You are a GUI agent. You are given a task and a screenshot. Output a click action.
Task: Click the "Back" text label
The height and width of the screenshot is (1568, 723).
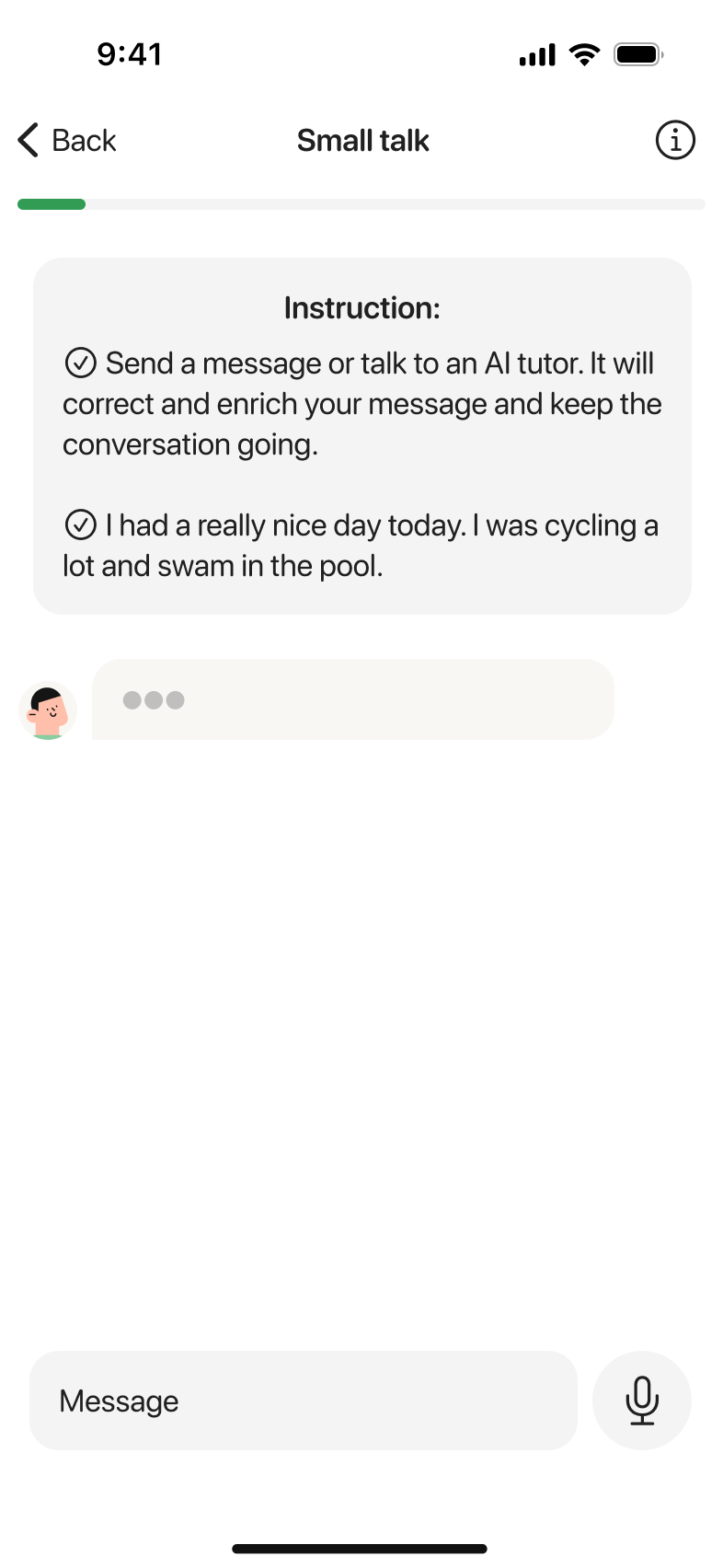click(x=84, y=141)
